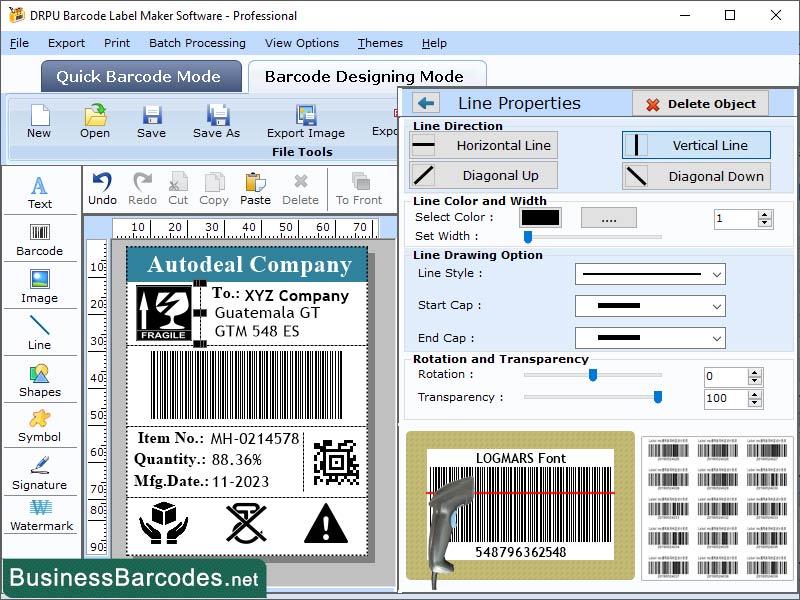Click the Delete Object button

698,103
